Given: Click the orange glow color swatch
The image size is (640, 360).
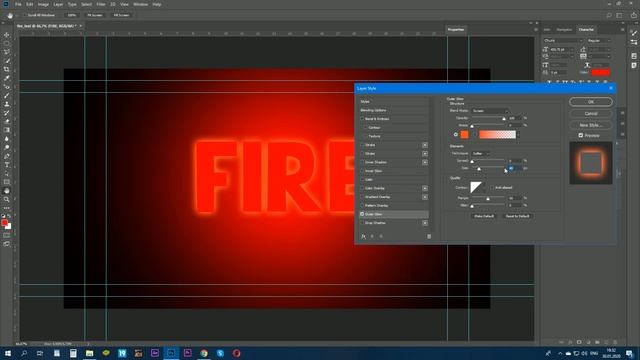Looking at the screenshot, I should pos(464,134).
